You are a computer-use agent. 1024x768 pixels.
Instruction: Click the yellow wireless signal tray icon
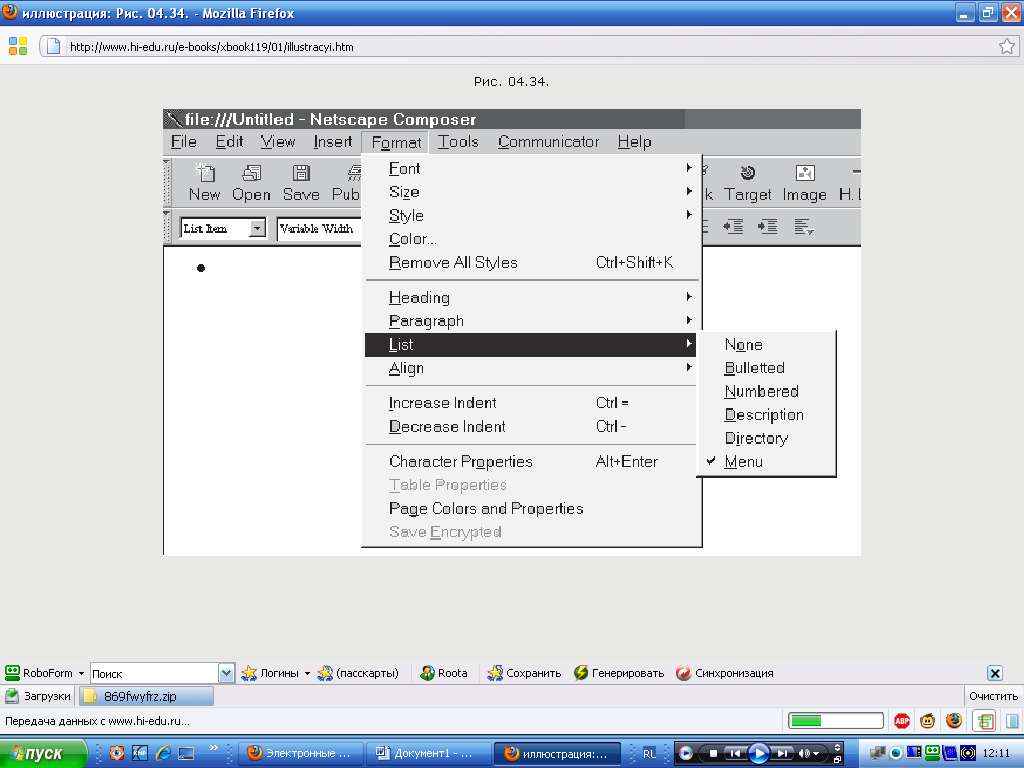(968, 753)
